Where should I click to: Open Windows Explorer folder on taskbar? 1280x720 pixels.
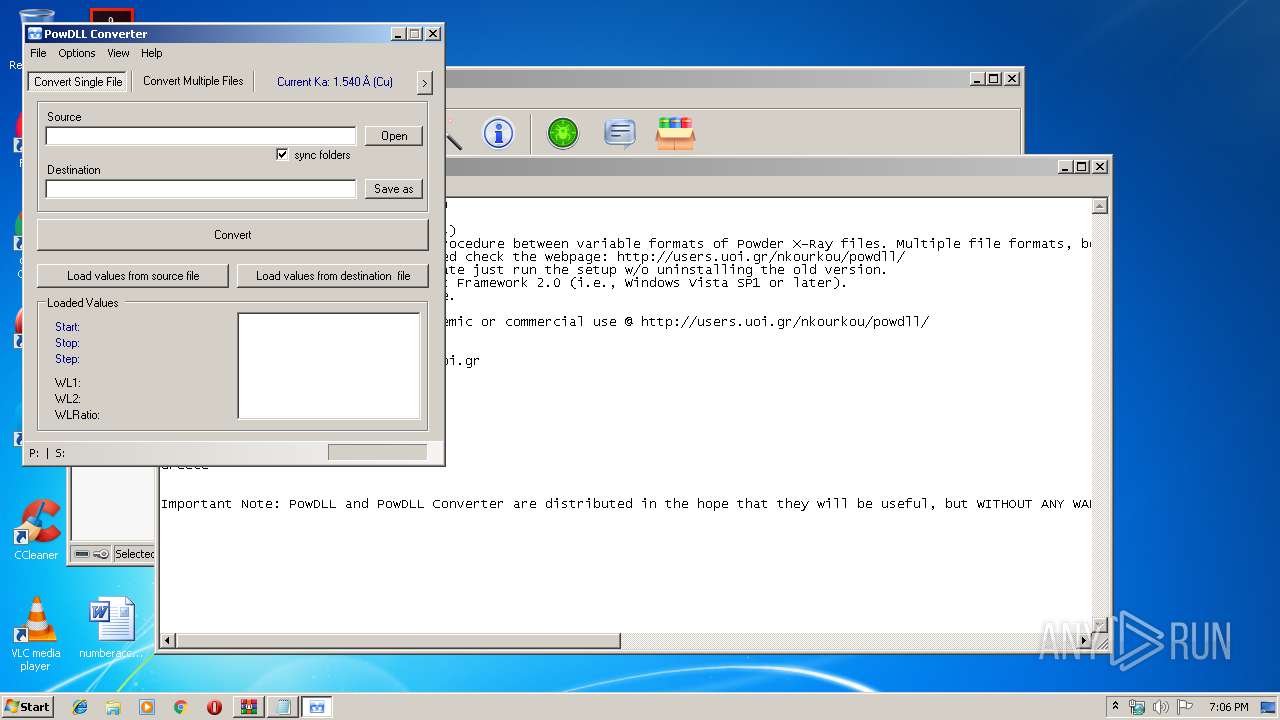[x=113, y=707]
